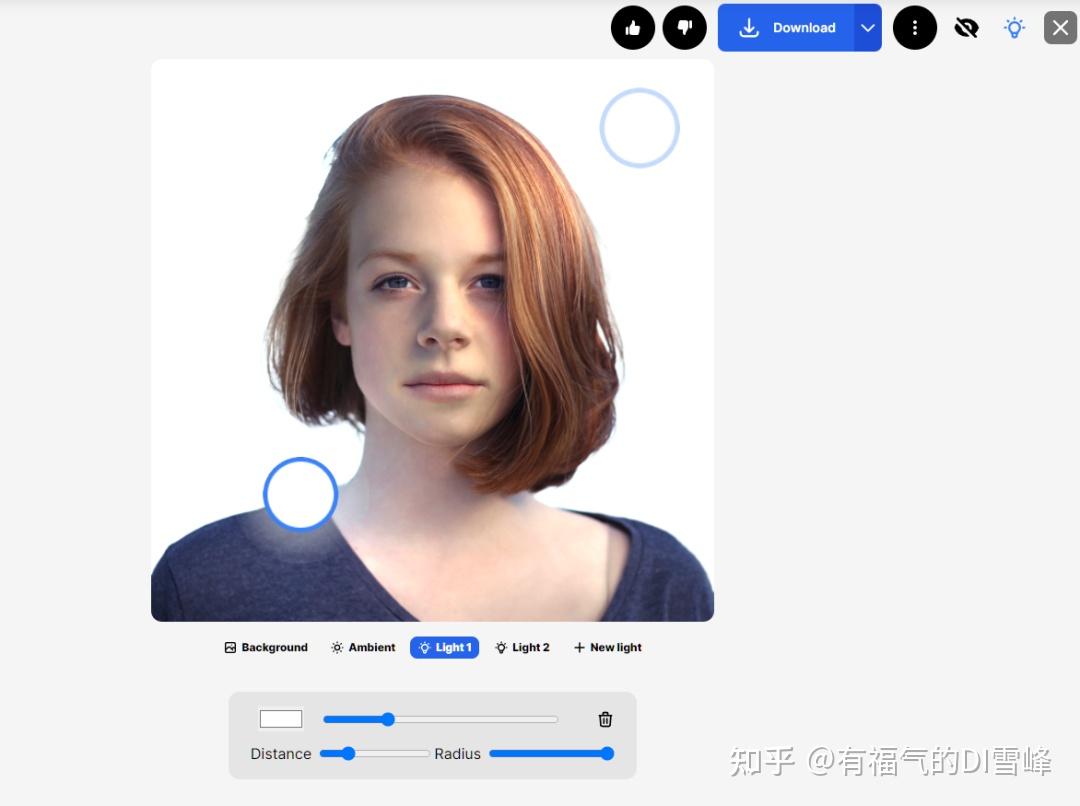Add a light with New light
The image size is (1080, 806).
click(x=607, y=648)
